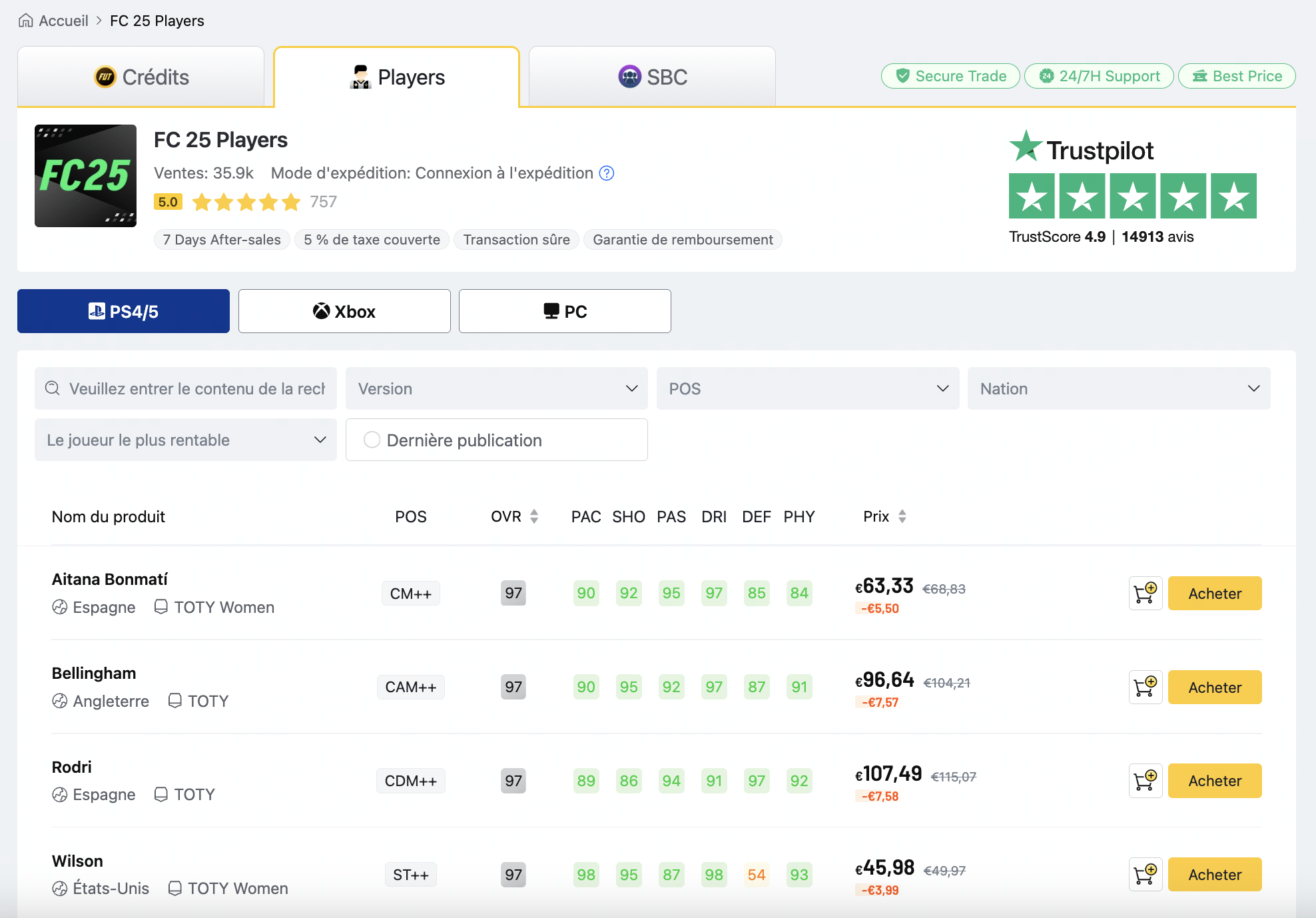This screenshot has width=1316, height=918.
Task: Click the CAM++ position badge
Action: (x=411, y=687)
